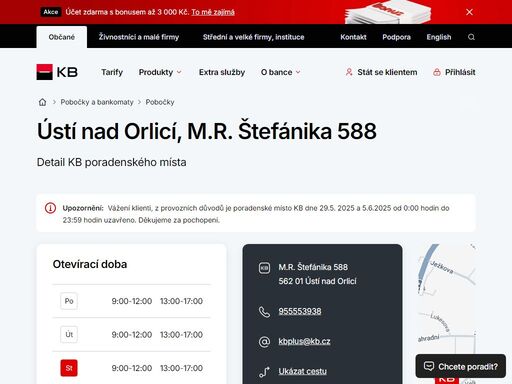Switch to Živnostníci a malé firmy tab
Screen dimensions: 512x384
tap(139, 37)
